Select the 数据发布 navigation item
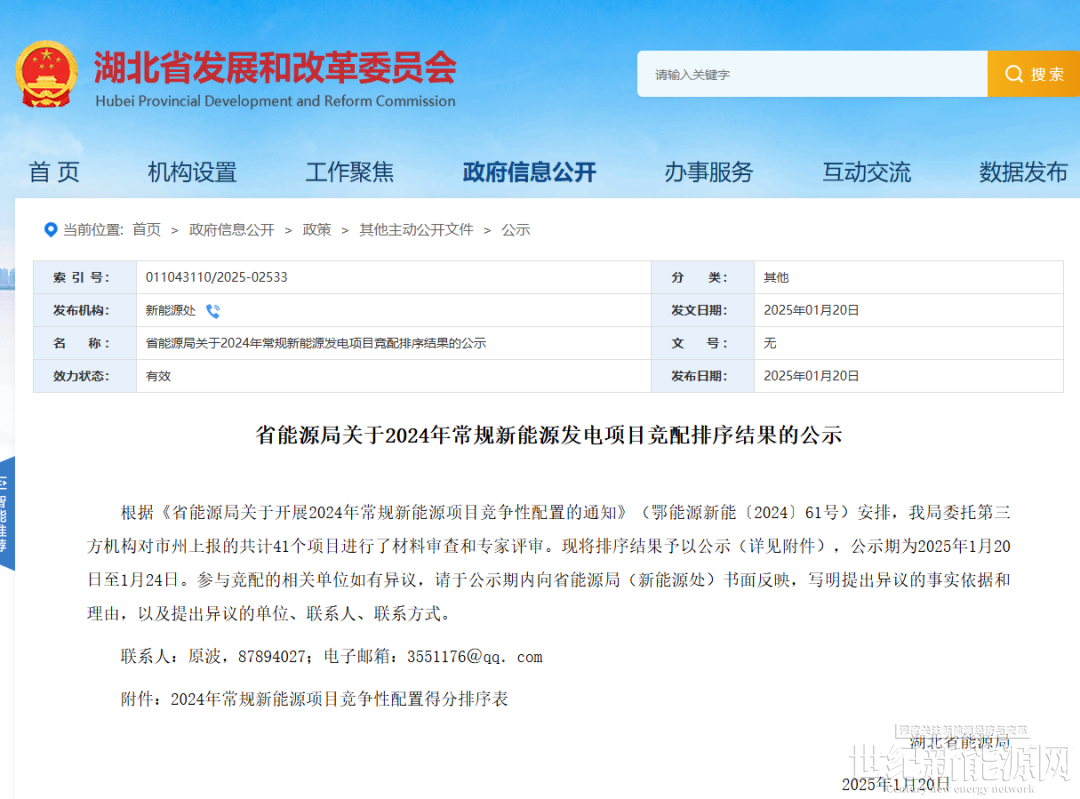 [x=1024, y=172]
